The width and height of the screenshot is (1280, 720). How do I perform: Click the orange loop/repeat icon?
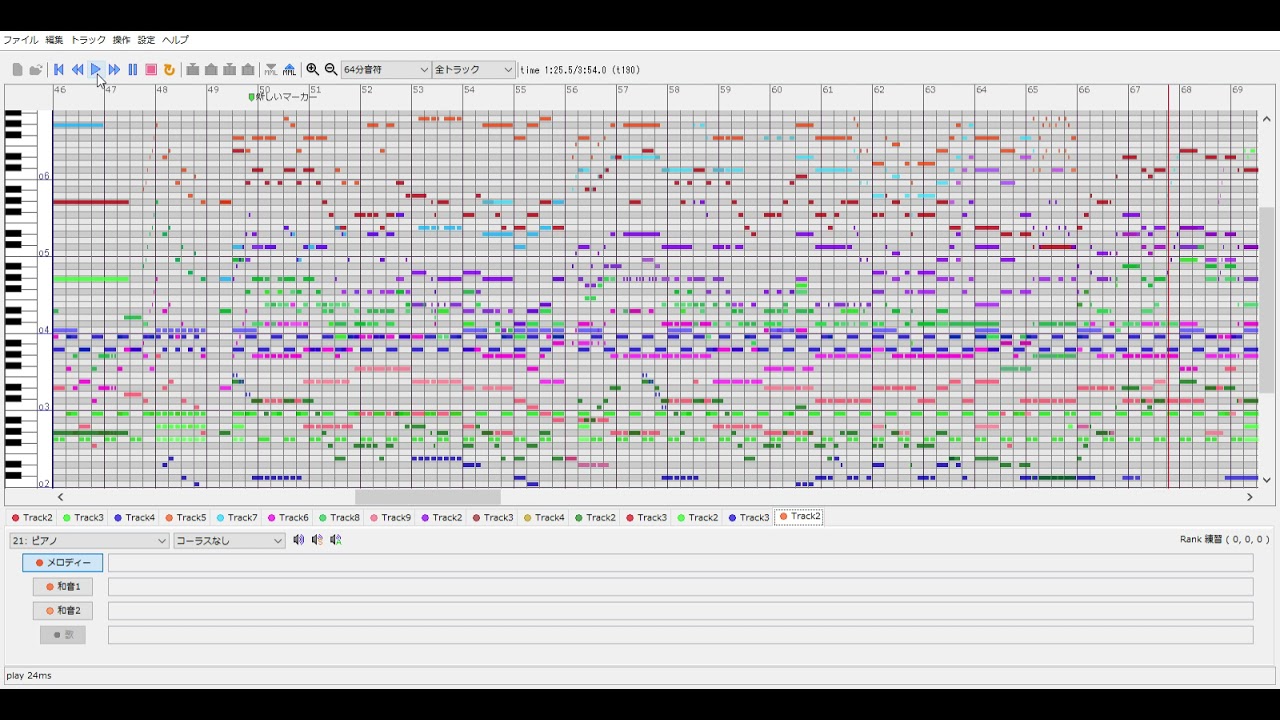tap(169, 70)
